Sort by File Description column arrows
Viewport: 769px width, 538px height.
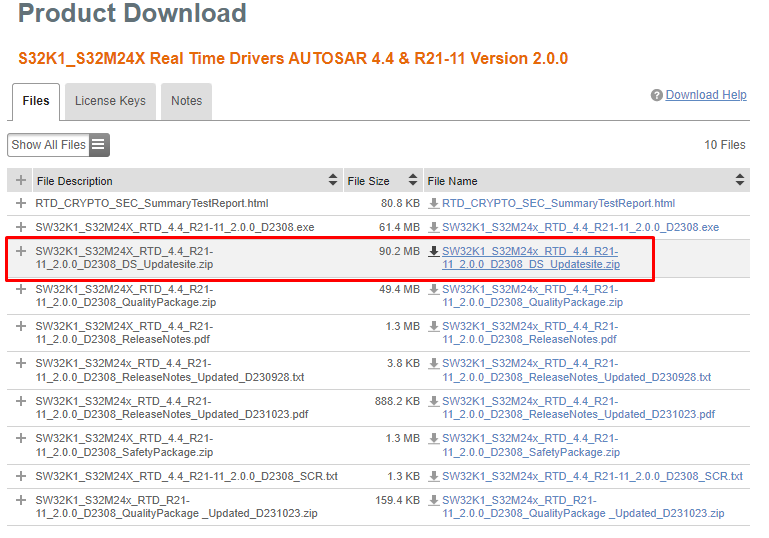coord(333,181)
